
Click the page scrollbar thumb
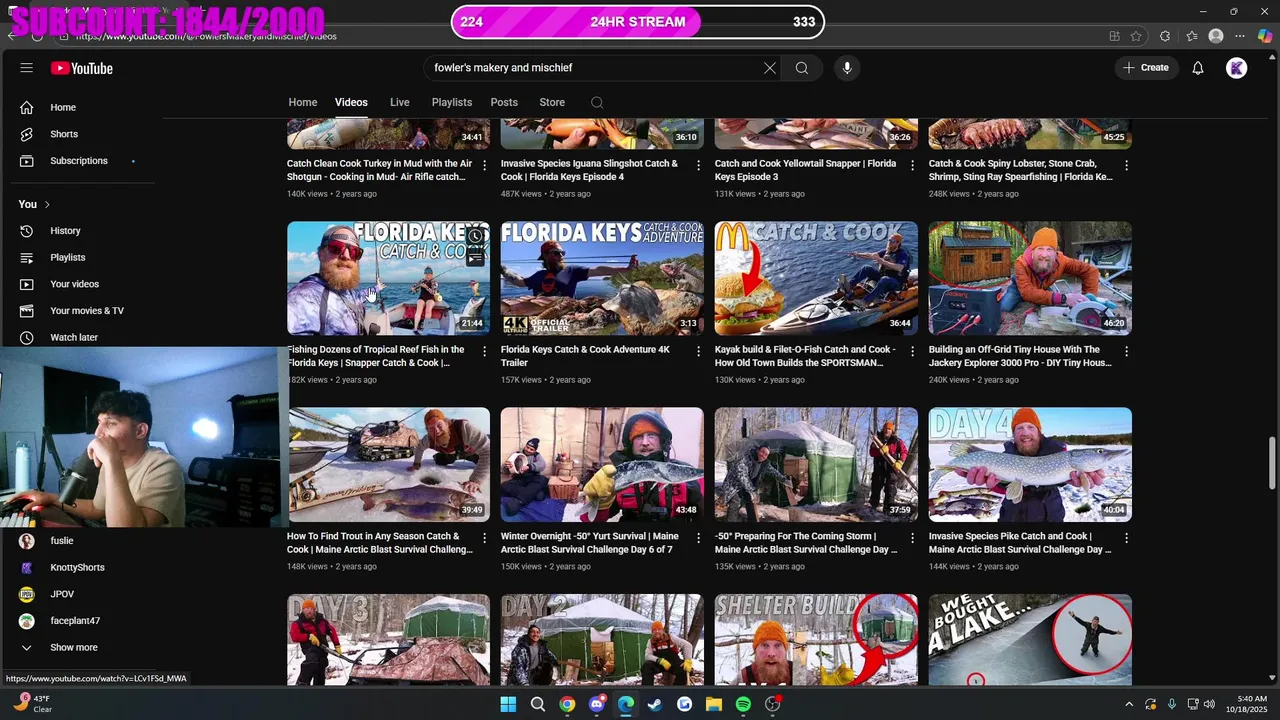[x=1272, y=464]
